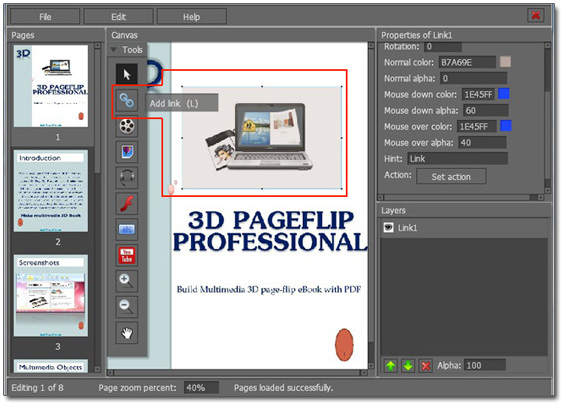Select the Add link tool
This screenshot has width=570, height=411.
click(127, 100)
